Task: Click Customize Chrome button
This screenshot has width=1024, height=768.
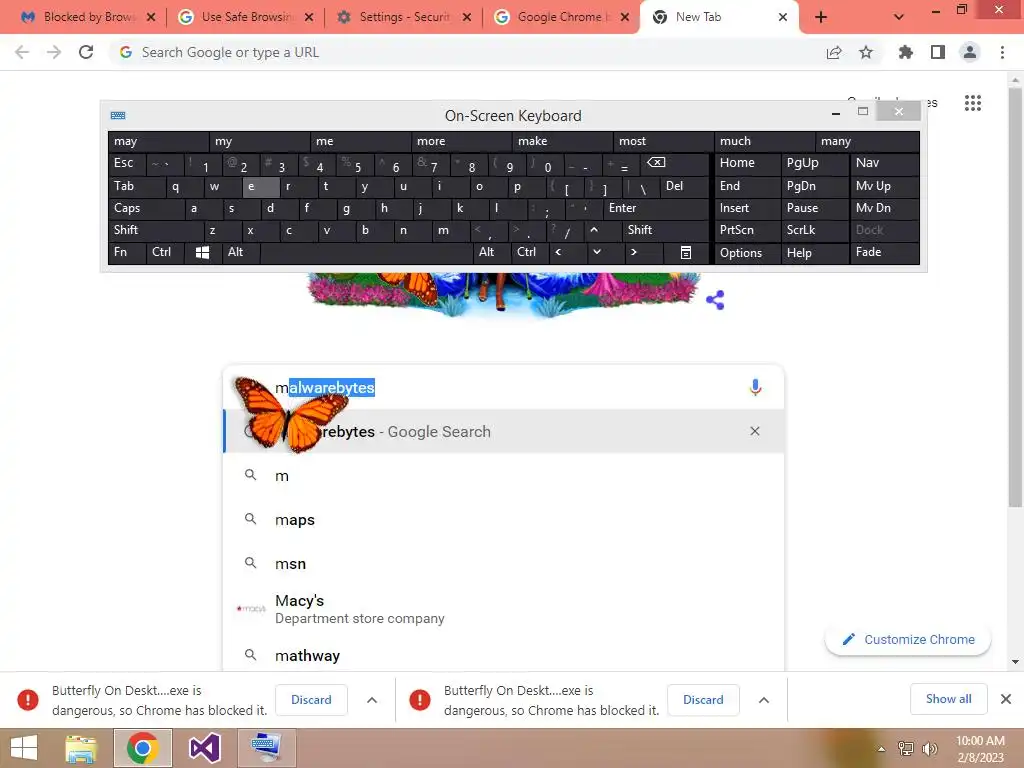Action: [x=908, y=639]
